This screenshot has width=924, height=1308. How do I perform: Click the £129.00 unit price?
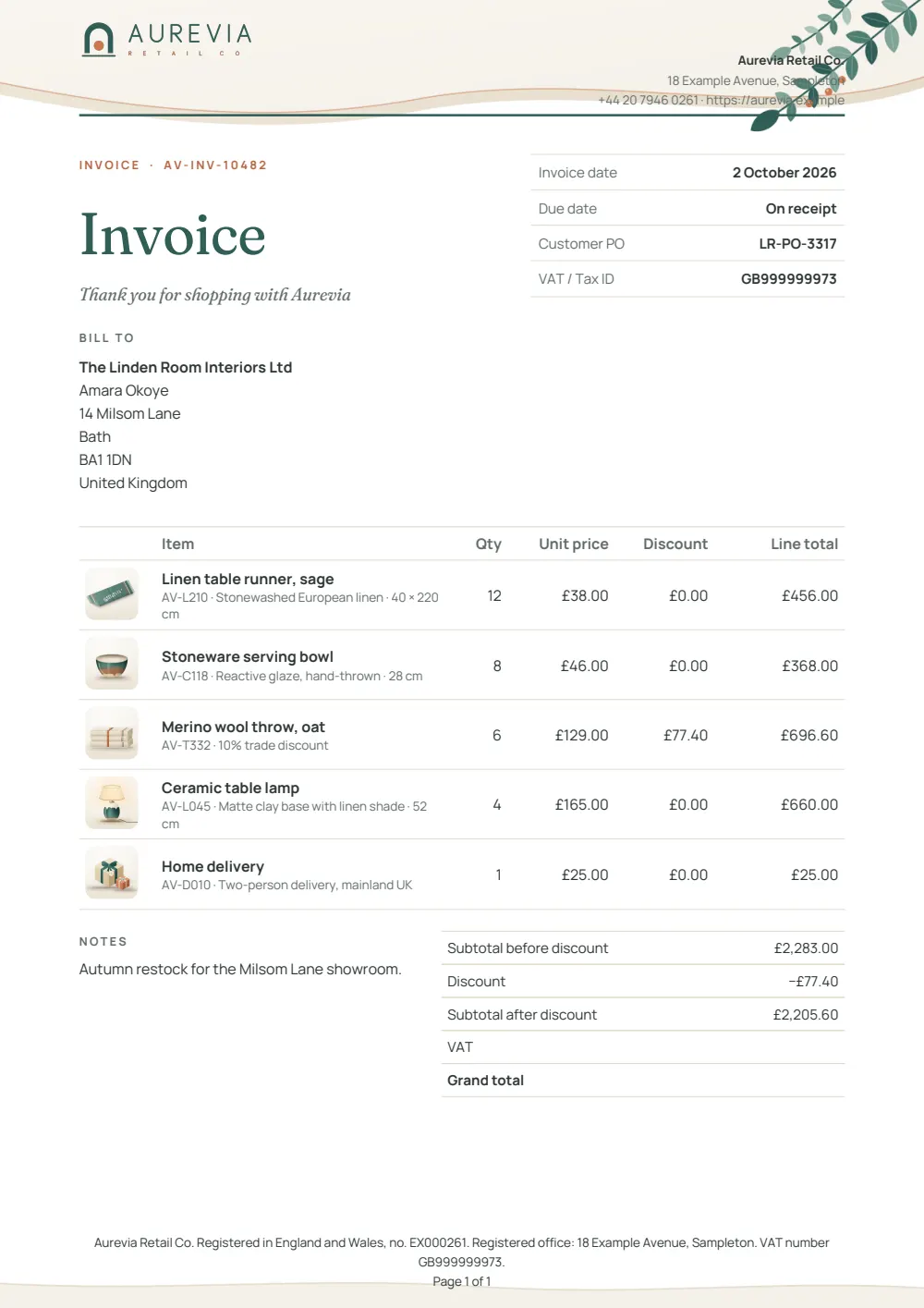point(582,736)
